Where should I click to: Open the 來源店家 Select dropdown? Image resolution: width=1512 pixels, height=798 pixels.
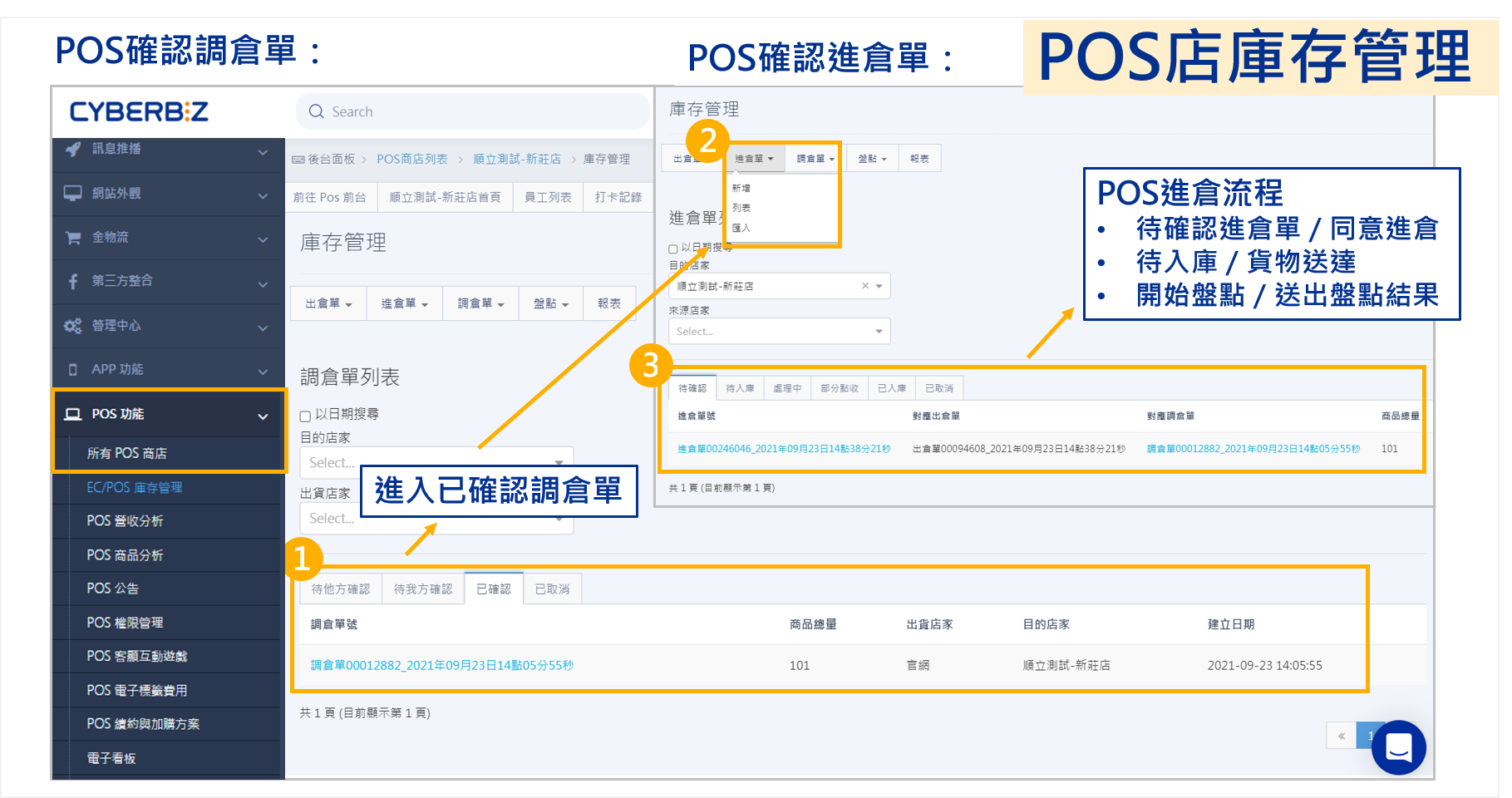click(779, 331)
